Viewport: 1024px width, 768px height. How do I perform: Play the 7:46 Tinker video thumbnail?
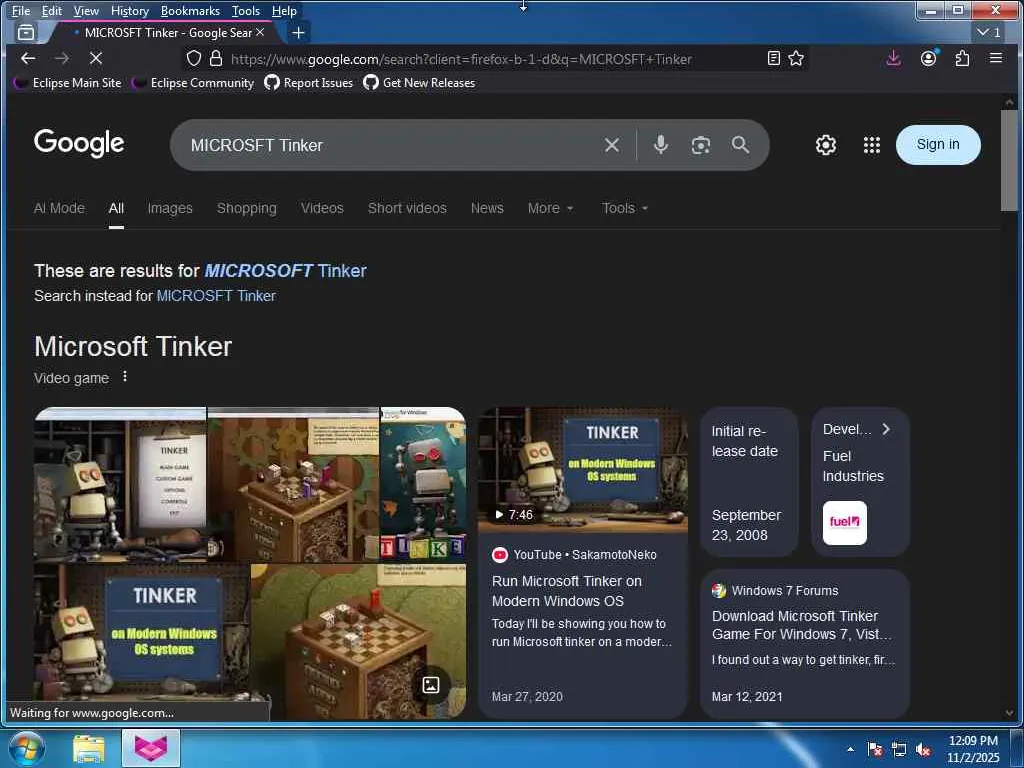pos(583,469)
